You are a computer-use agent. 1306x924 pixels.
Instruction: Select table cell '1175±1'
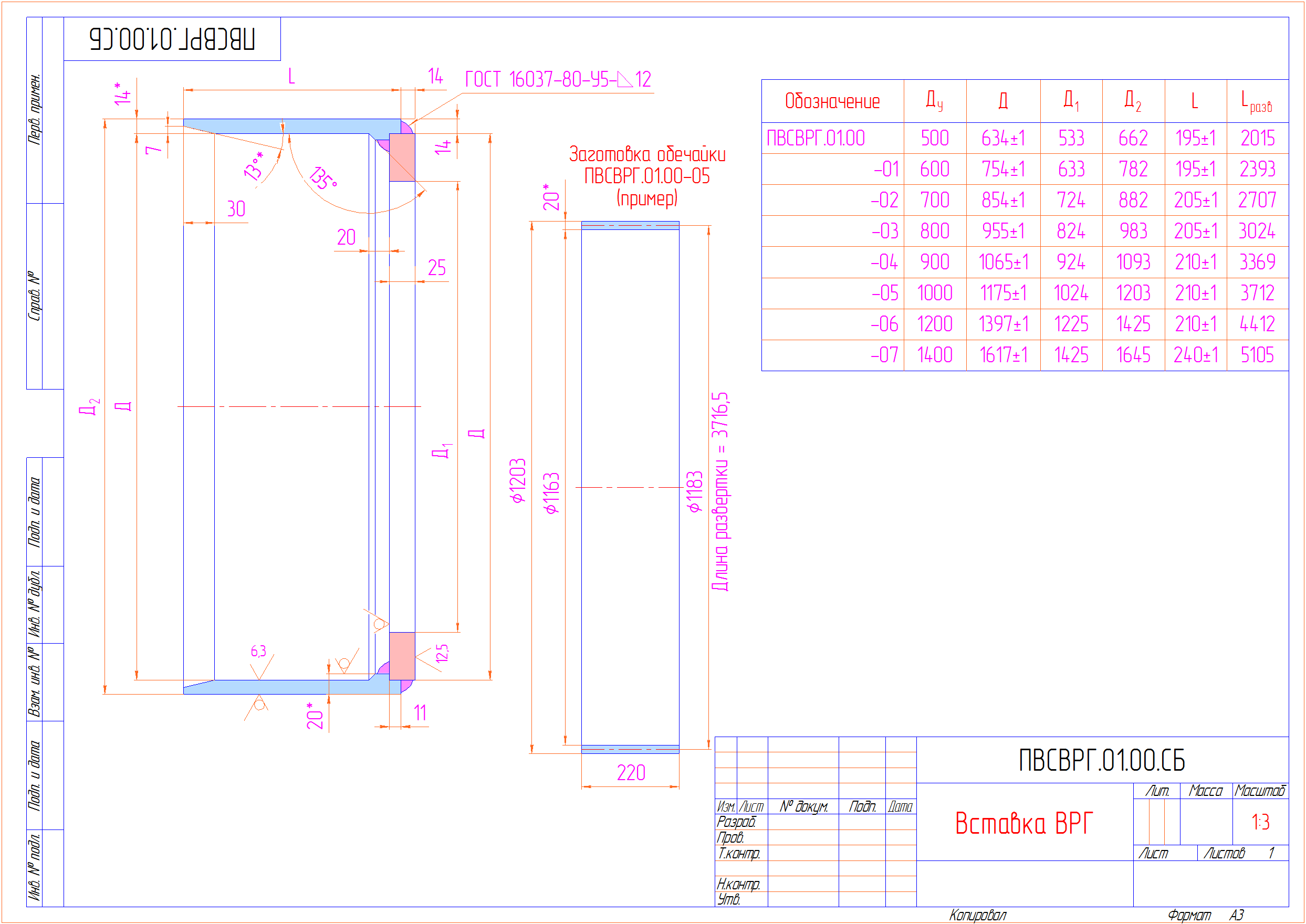click(x=1003, y=293)
